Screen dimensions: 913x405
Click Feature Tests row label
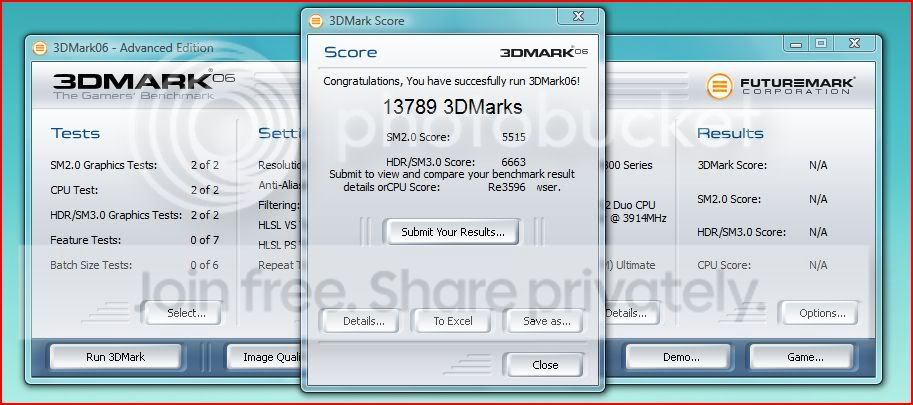pyautogui.click(x=86, y=240)
